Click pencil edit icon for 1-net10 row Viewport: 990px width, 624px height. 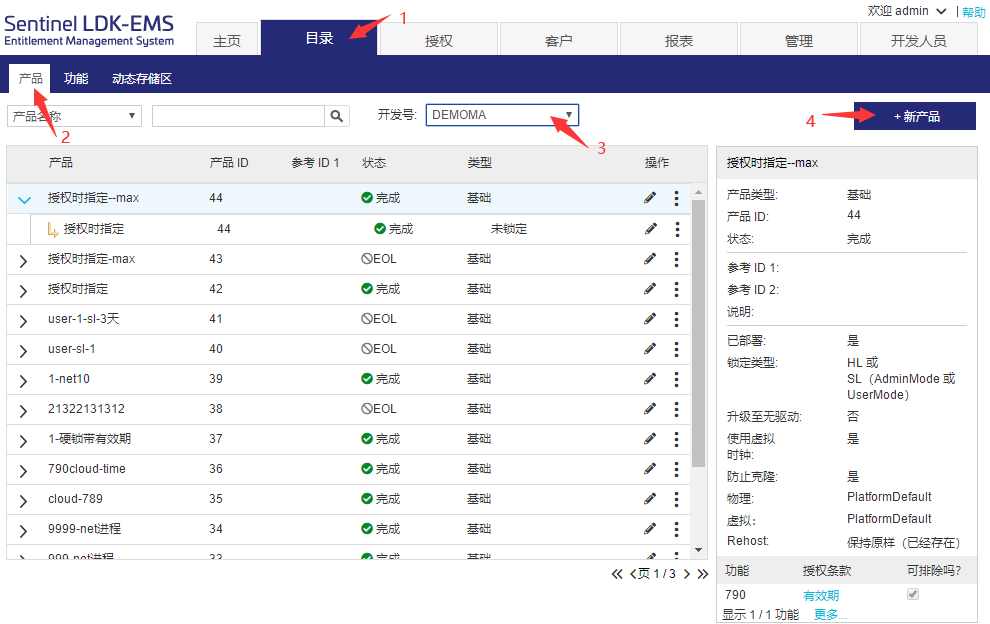click(x=650, y=379)
